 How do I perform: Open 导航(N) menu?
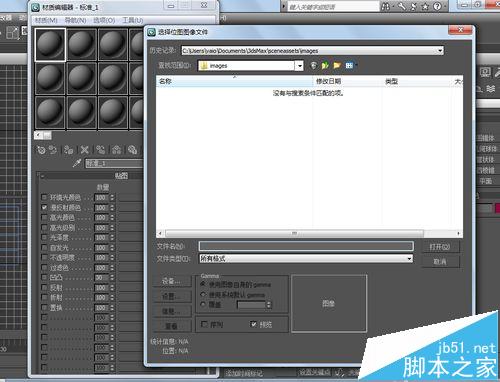tap(75, 20)
